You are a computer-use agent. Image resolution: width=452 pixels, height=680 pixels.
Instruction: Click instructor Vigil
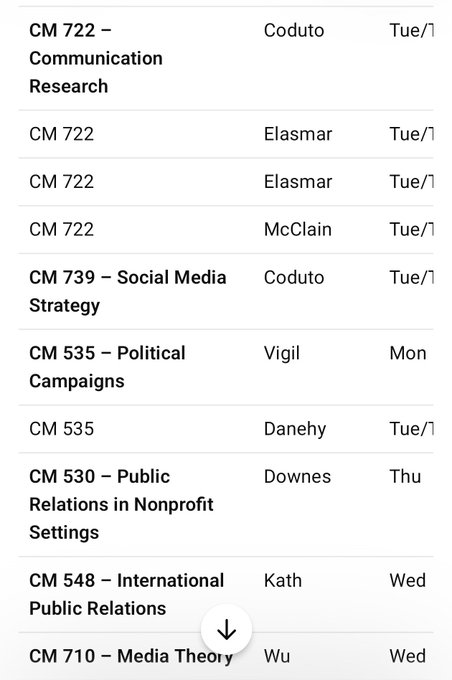coord(282,353)
